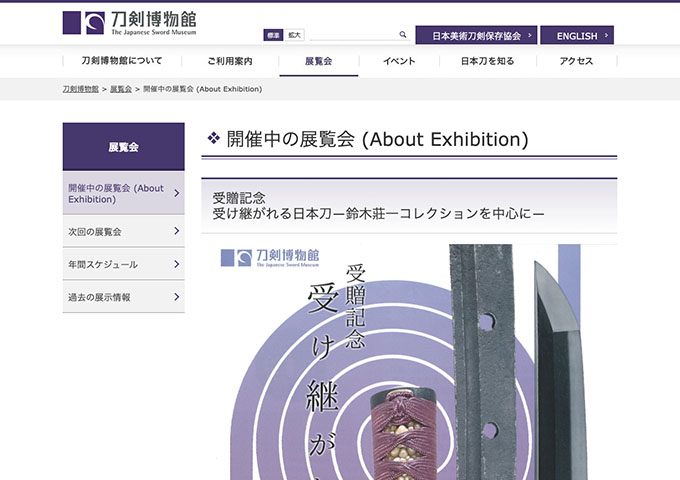Click the diamond icon beside the page heading
Image resolution: width=680 pixels, height=480 pixels.
click(x=213, y=138)
